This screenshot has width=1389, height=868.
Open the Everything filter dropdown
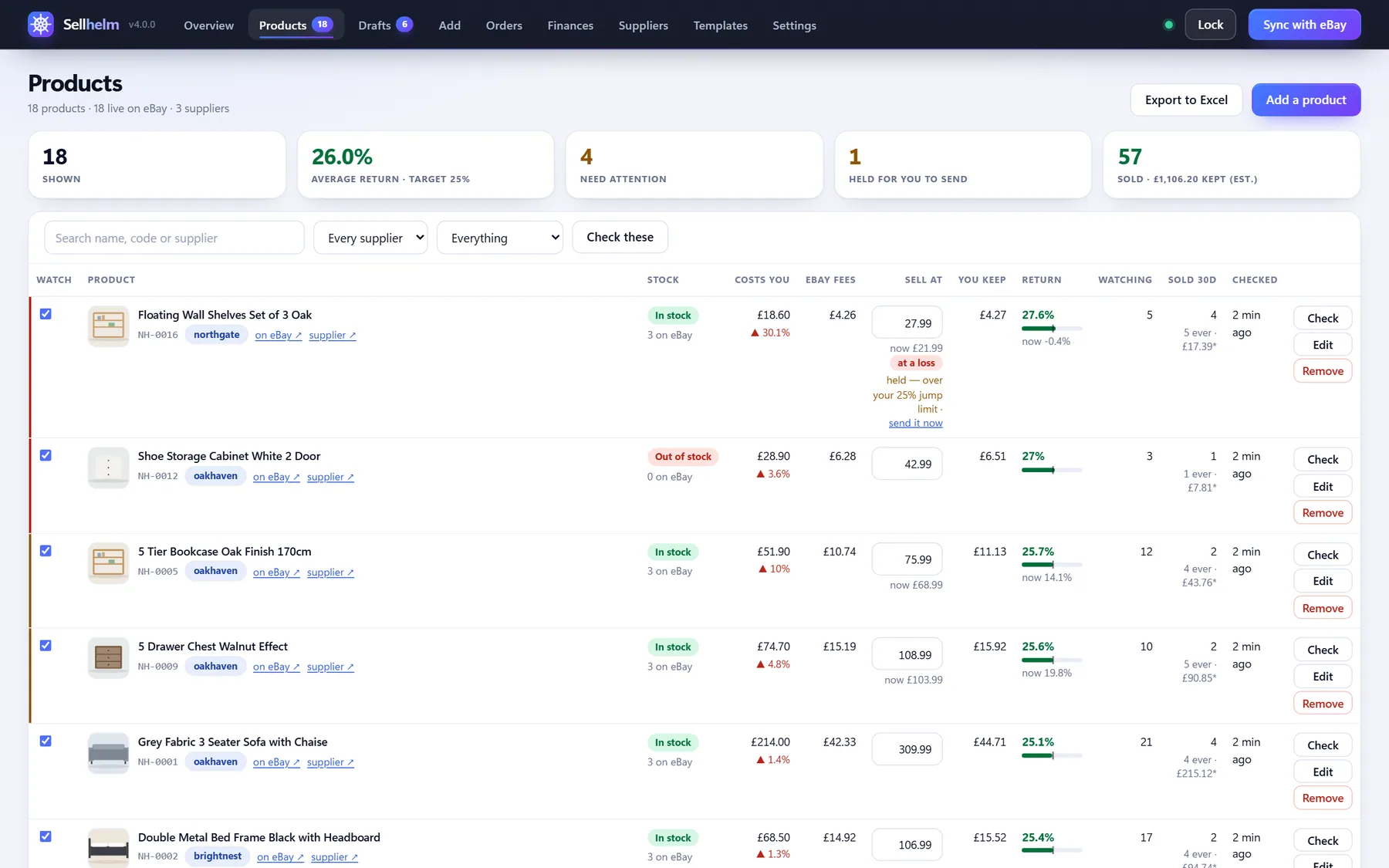click(x=500, y=238)
